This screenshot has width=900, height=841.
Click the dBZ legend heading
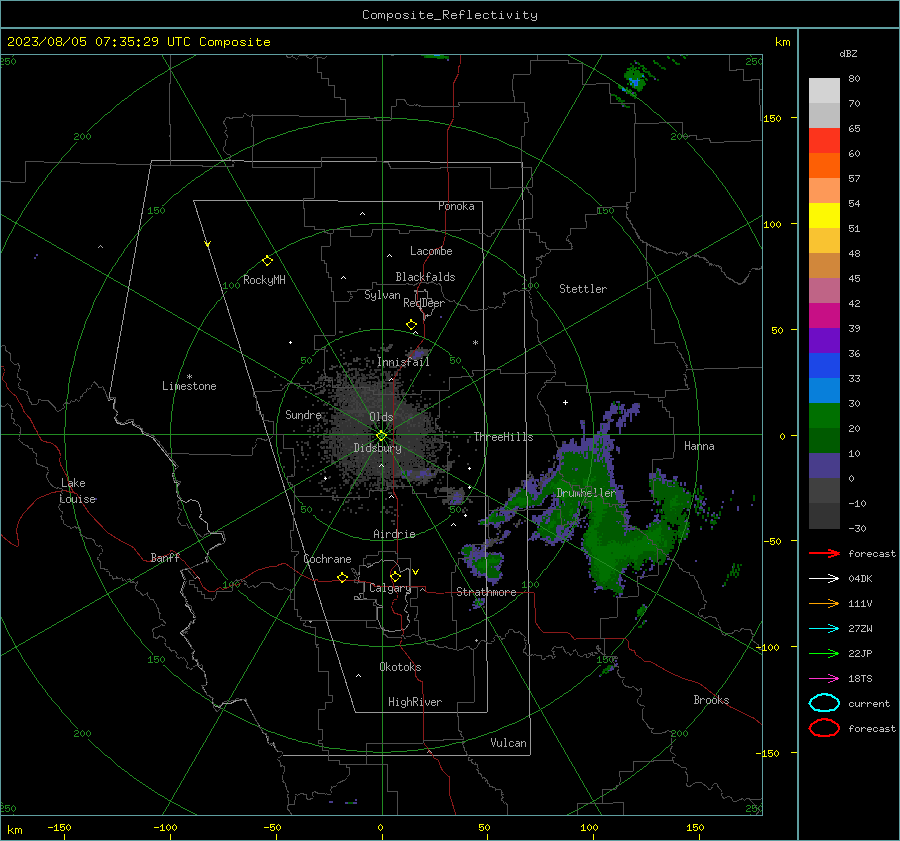click(848, 53)
